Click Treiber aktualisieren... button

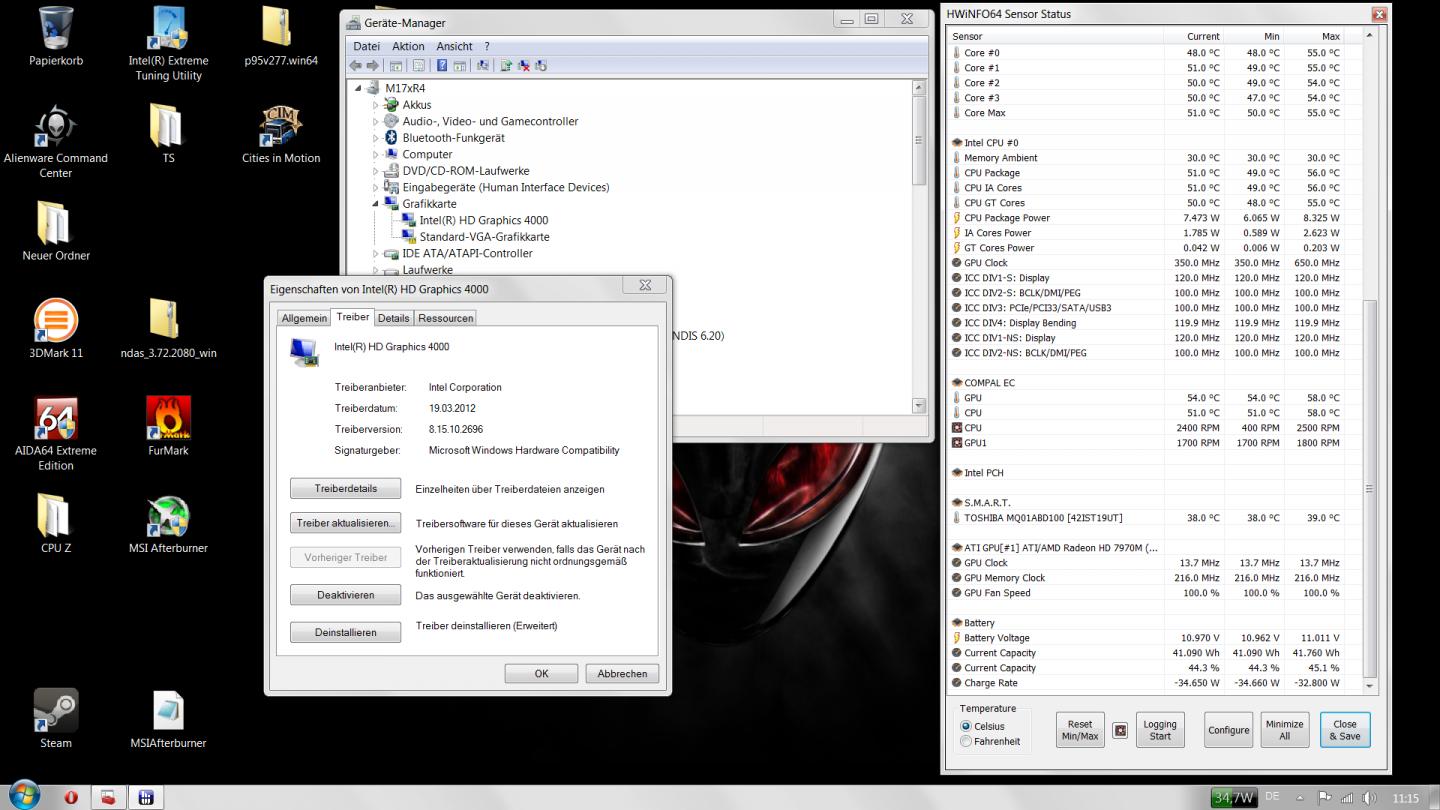pos(345,523)
